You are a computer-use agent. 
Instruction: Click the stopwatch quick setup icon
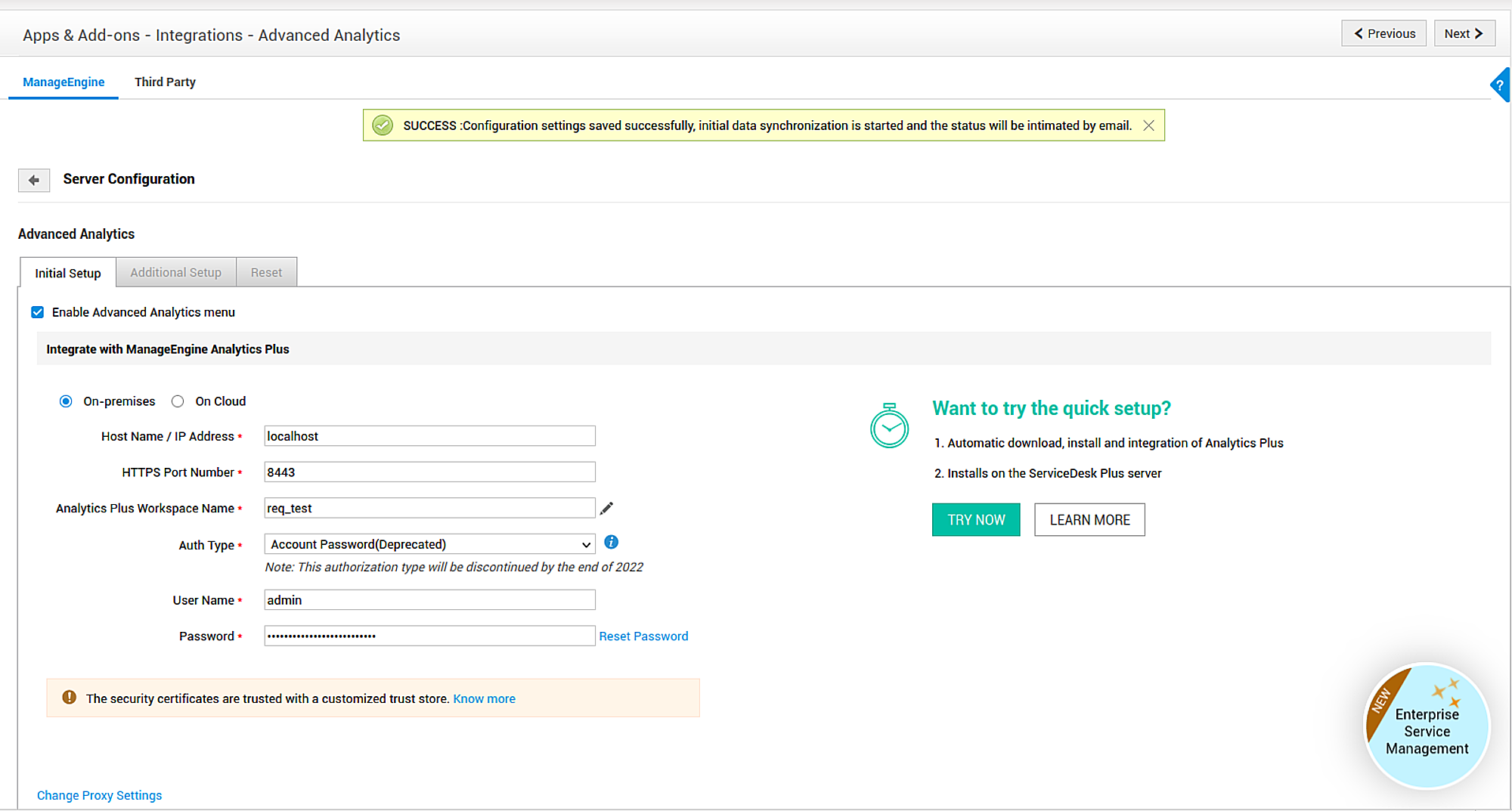coord(889,426)
